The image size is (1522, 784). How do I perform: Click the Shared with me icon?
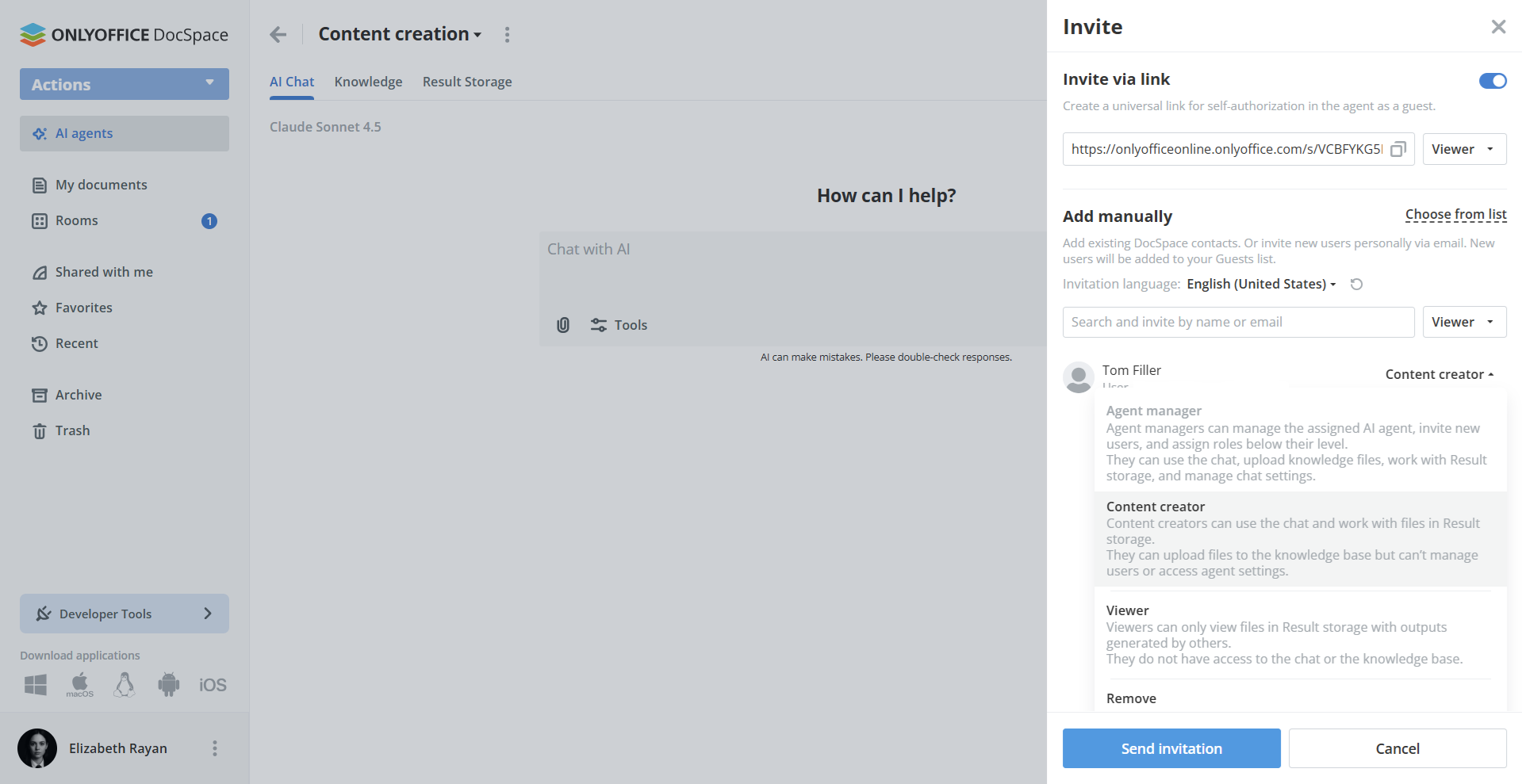click(x=39, y=272)
